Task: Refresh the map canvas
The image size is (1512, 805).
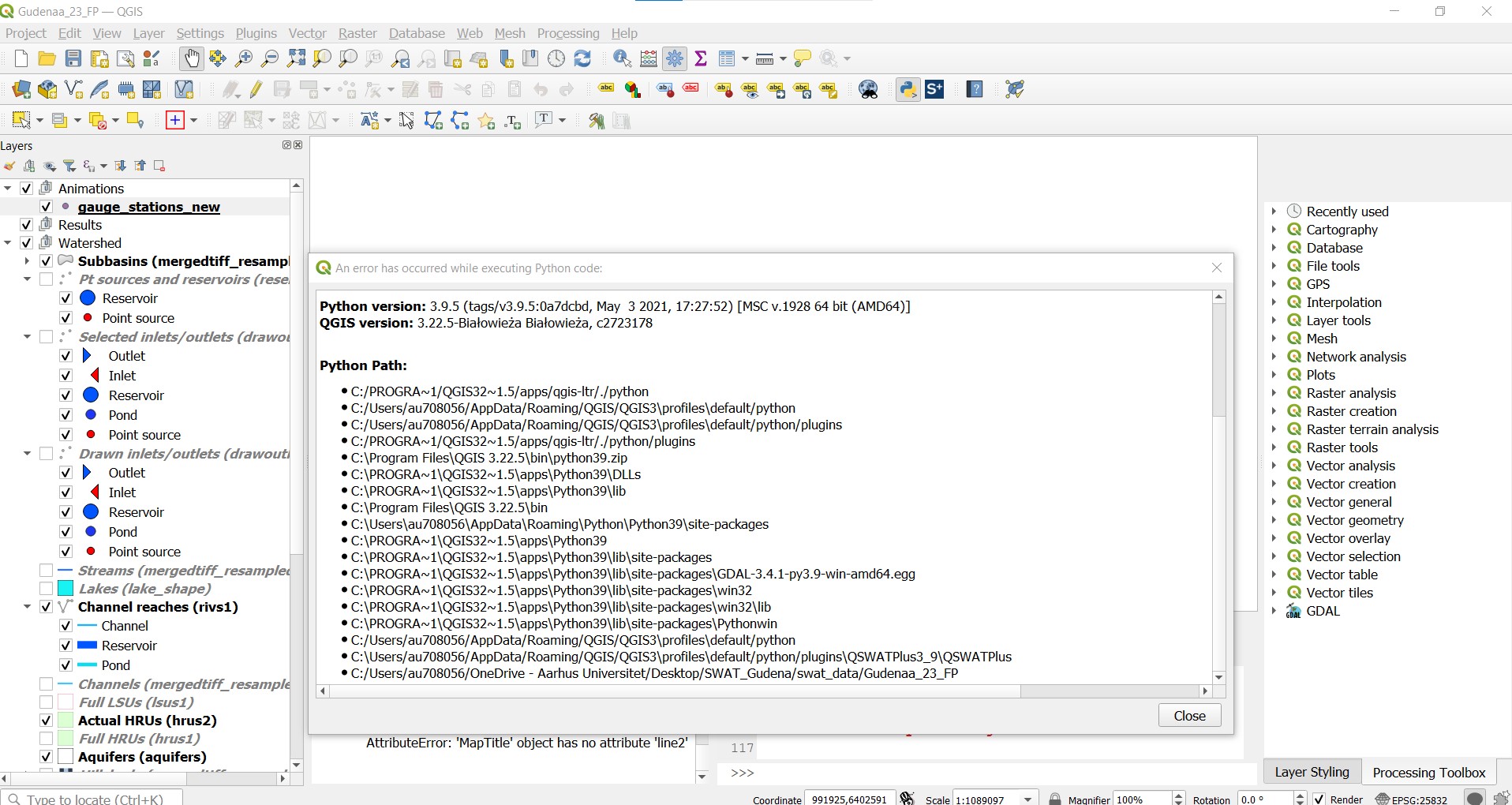Action: 582,58
